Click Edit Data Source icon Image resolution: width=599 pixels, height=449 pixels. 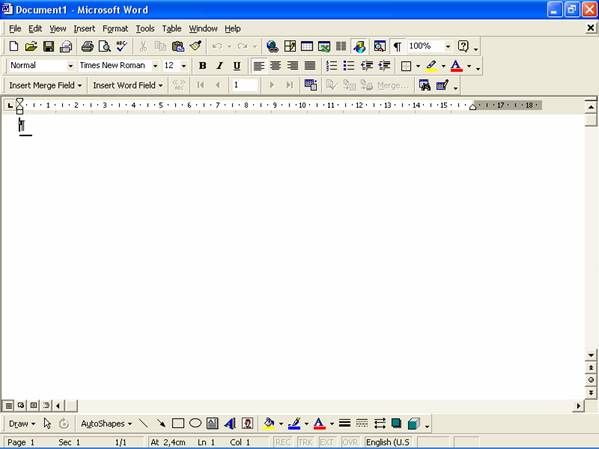click(x=442, y=85)
